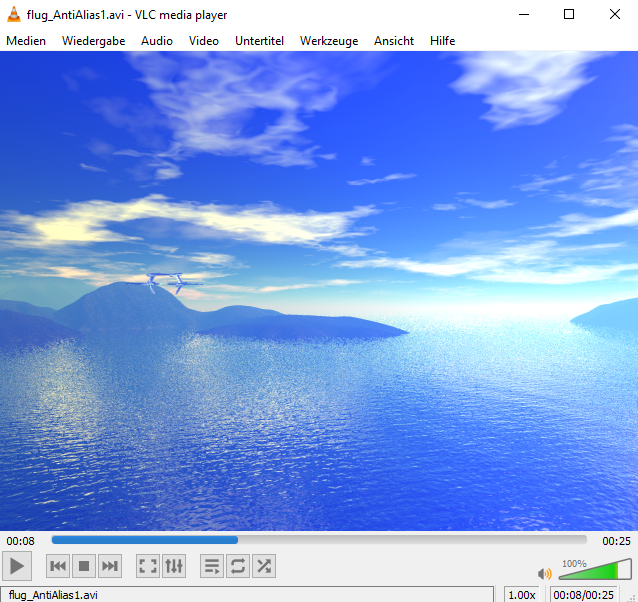The width and height of the screenshot is (638, 602).
Task: Toggle fullscreen video mode
Action: pyautogui.click(x=148, y=566)
